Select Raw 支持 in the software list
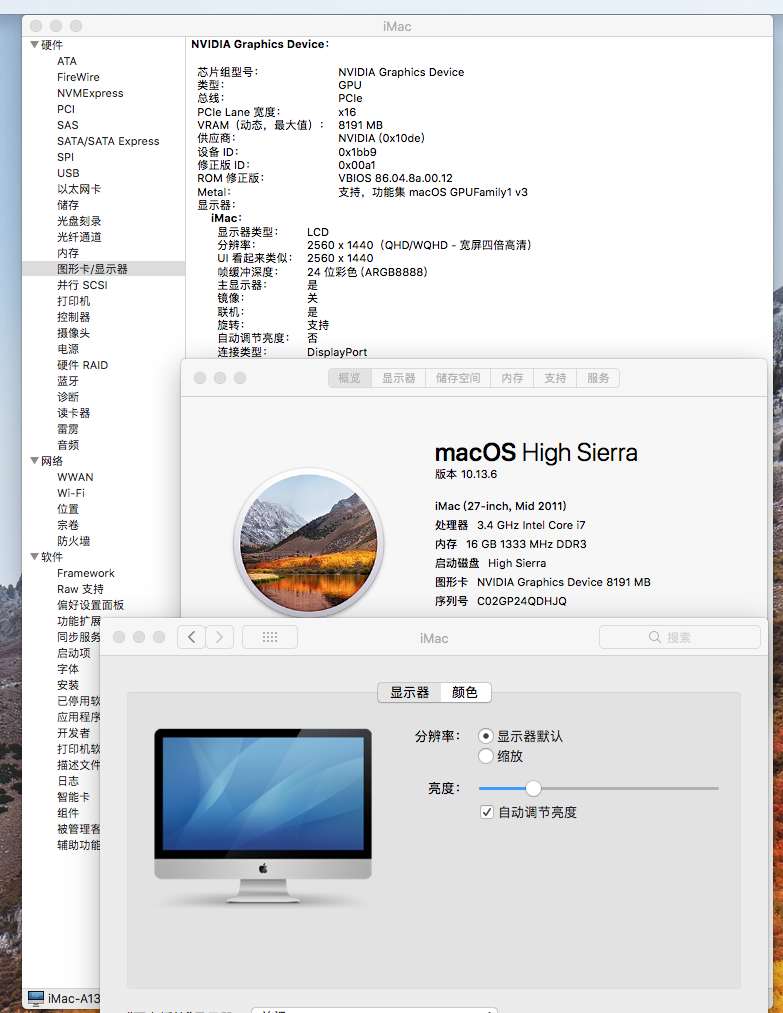Screen dimensions: 783x1013 coord(80,589)
